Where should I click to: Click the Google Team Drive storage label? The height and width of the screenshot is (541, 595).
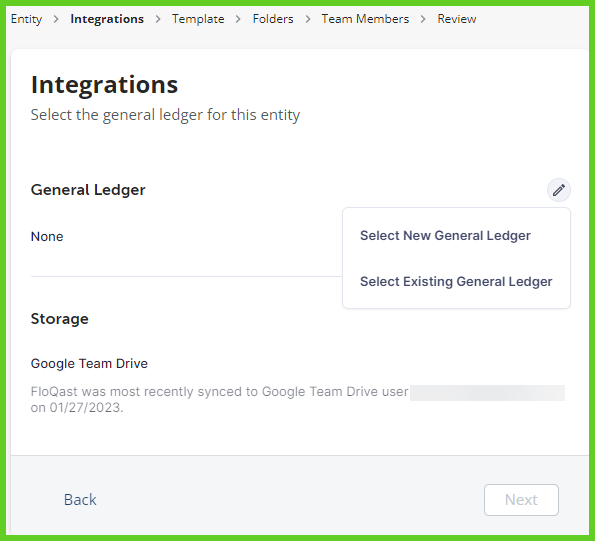(89, 363)
